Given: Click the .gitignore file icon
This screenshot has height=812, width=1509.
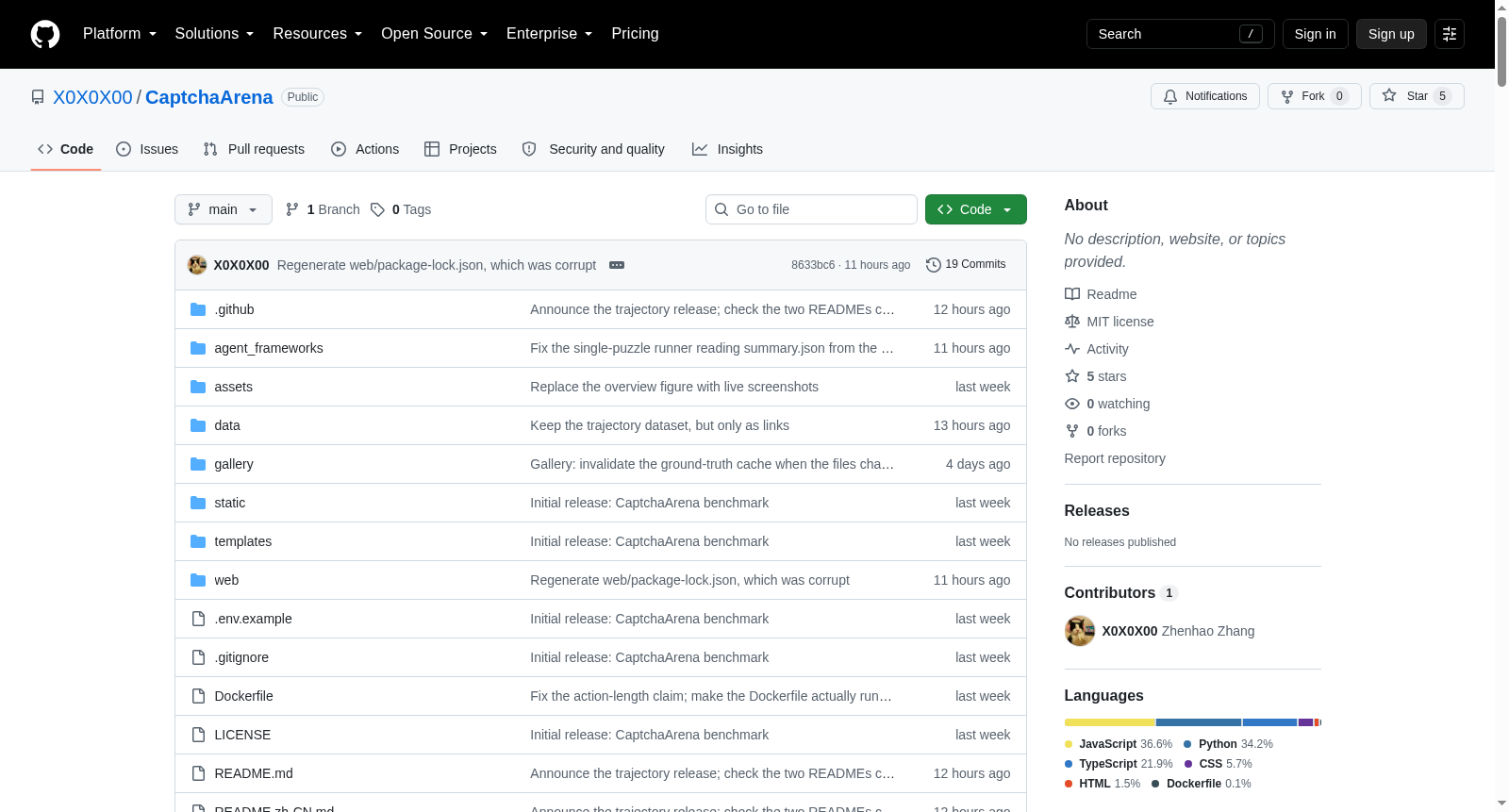Looking at the screenshot, I should click(198, 657).
